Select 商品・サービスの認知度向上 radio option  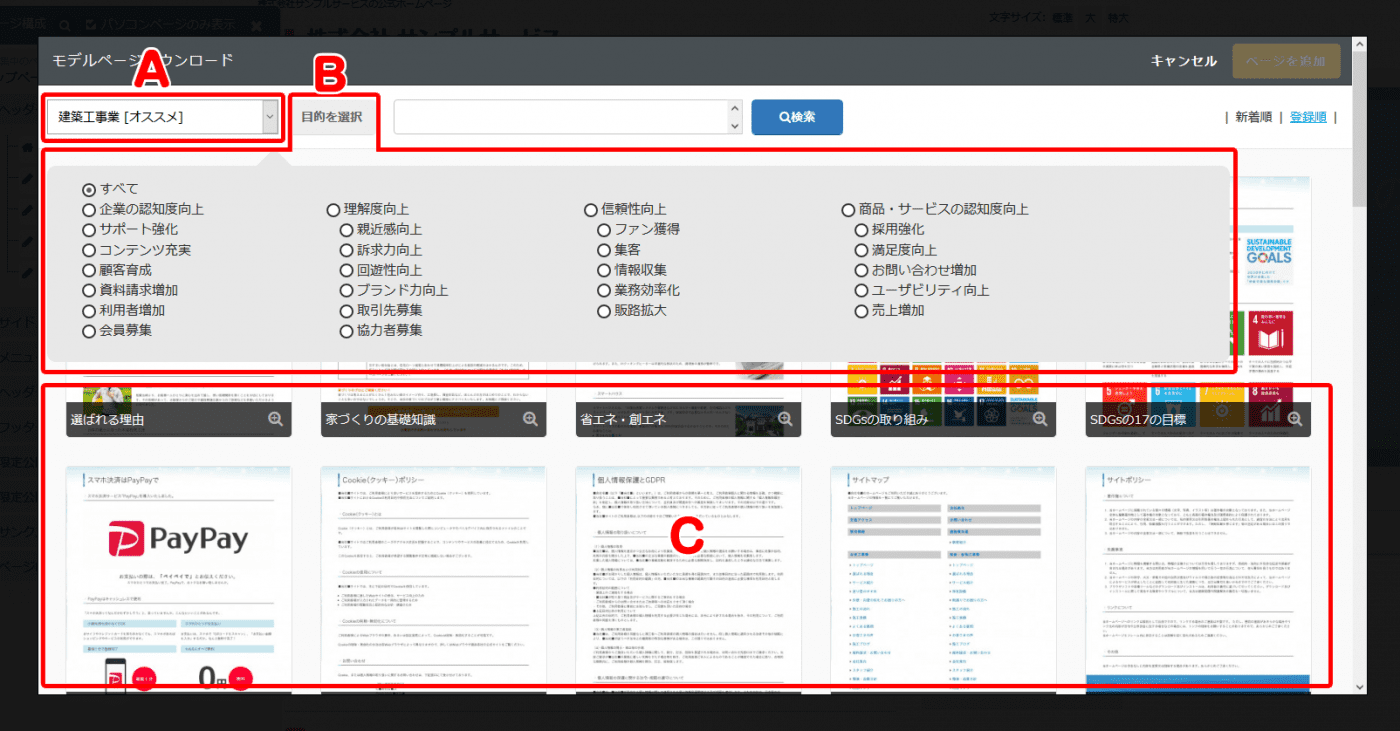click(x=849, y=210)
